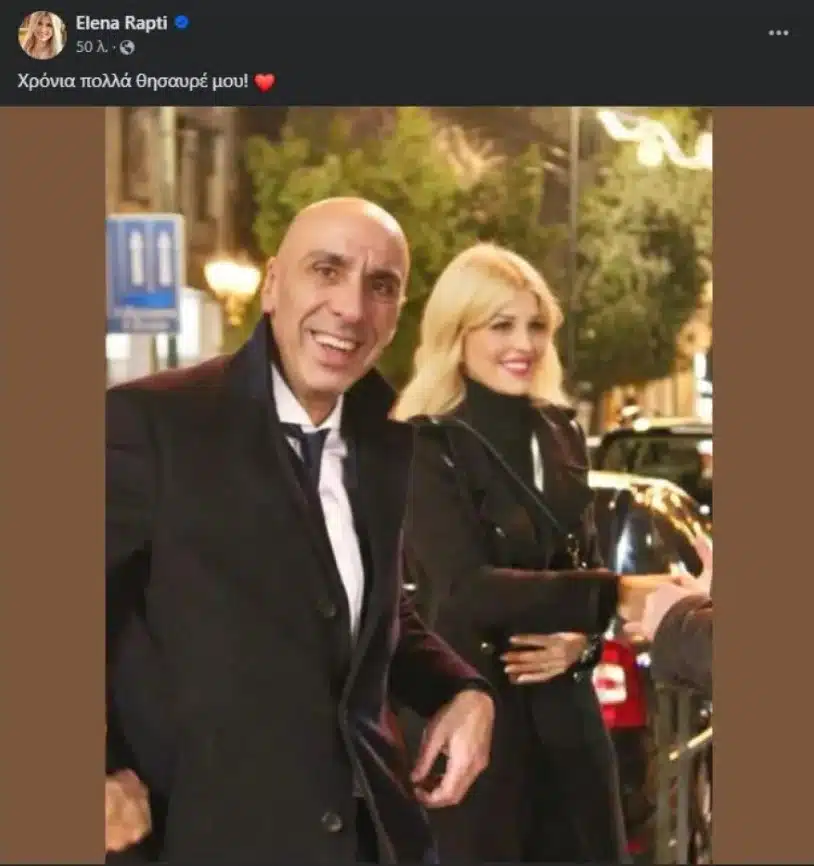Click the red heart emoji

tap(265, 82)
